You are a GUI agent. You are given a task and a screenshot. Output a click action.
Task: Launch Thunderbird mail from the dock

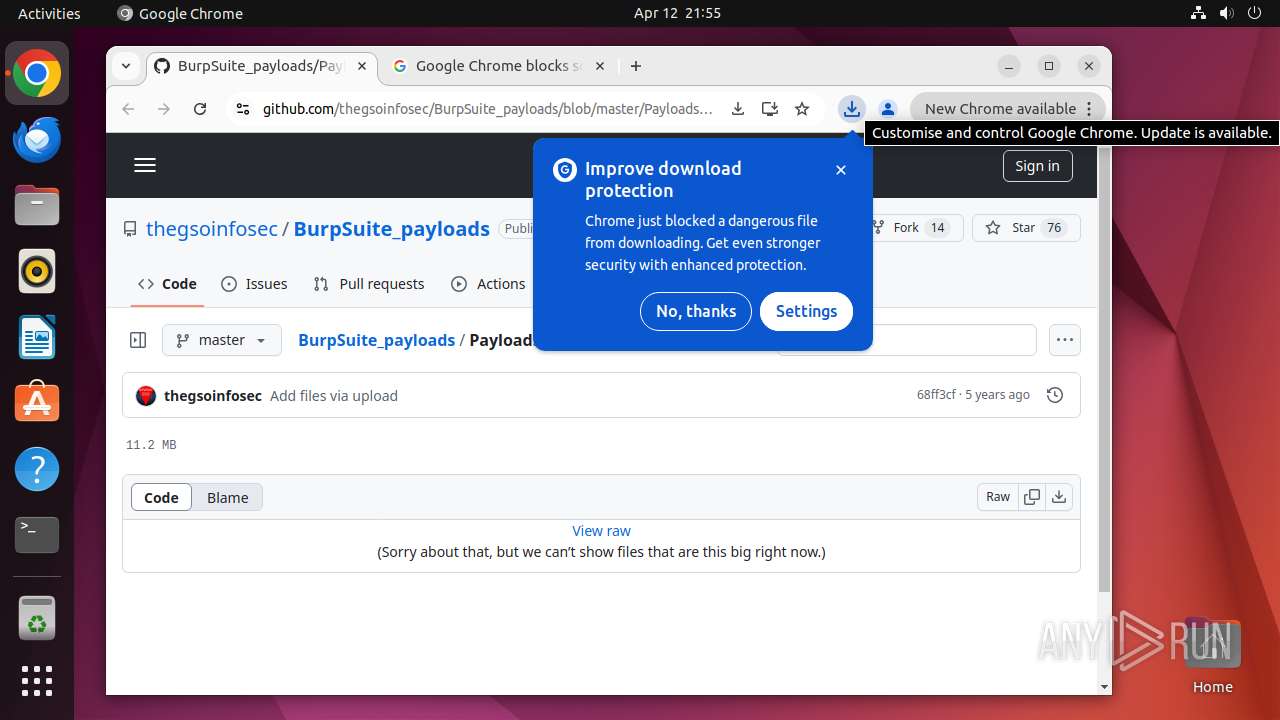coord(37,140)
